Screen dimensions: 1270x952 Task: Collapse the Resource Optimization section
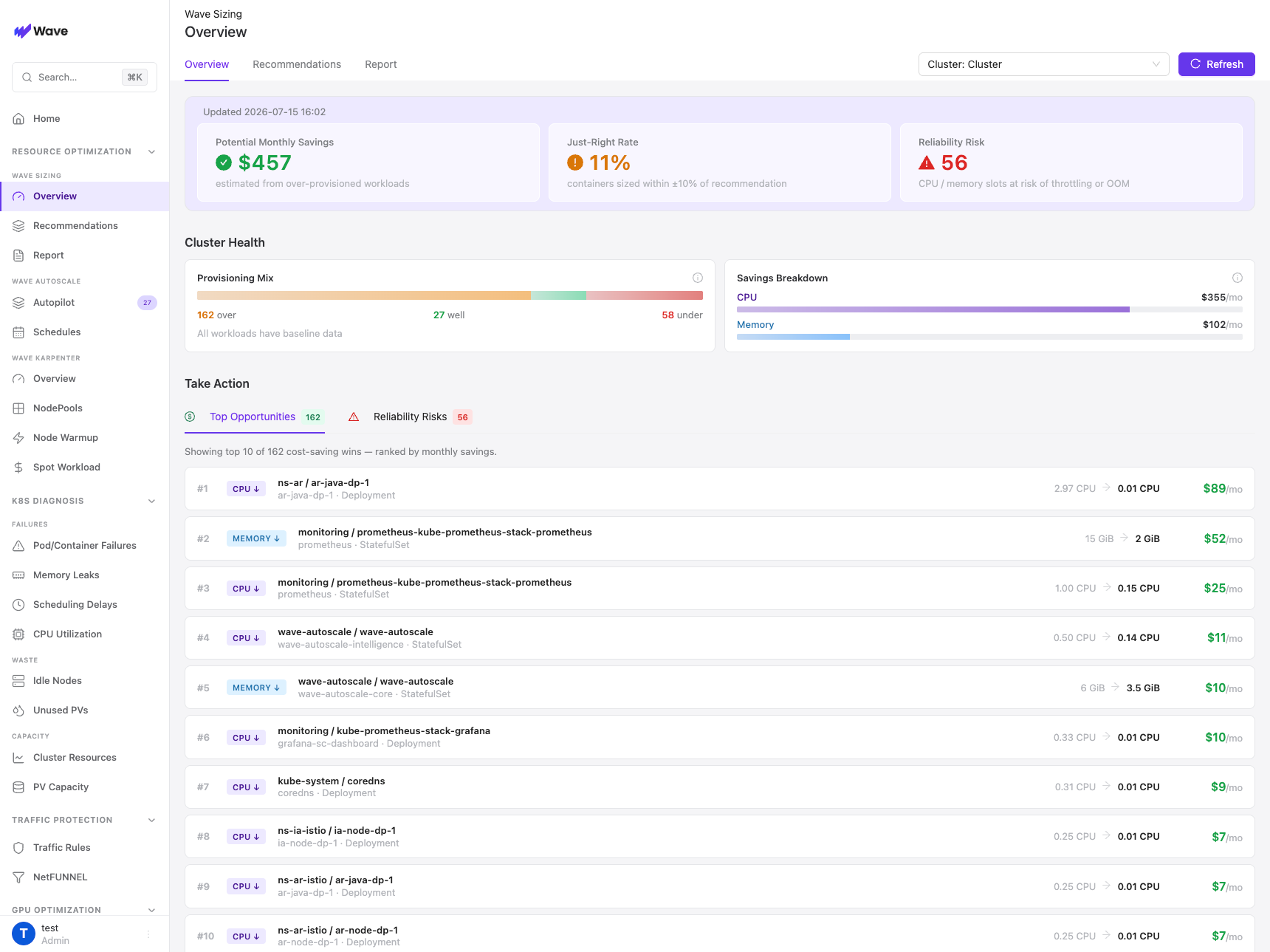pyautogui.click(x=152, y=151)
